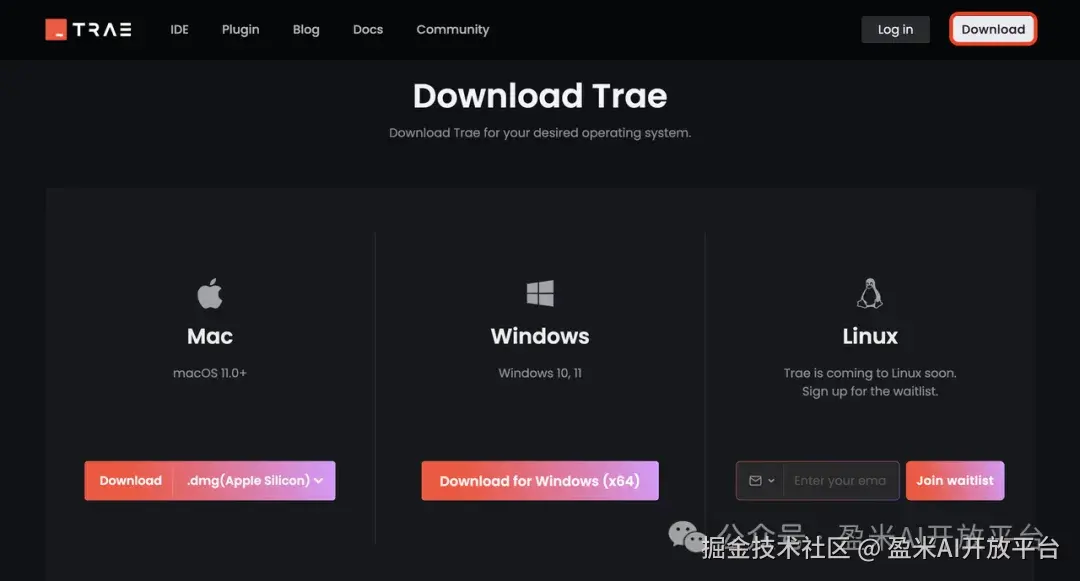Open the Docs nav link
Screen dimensions: 1080x581
(368, 30)
